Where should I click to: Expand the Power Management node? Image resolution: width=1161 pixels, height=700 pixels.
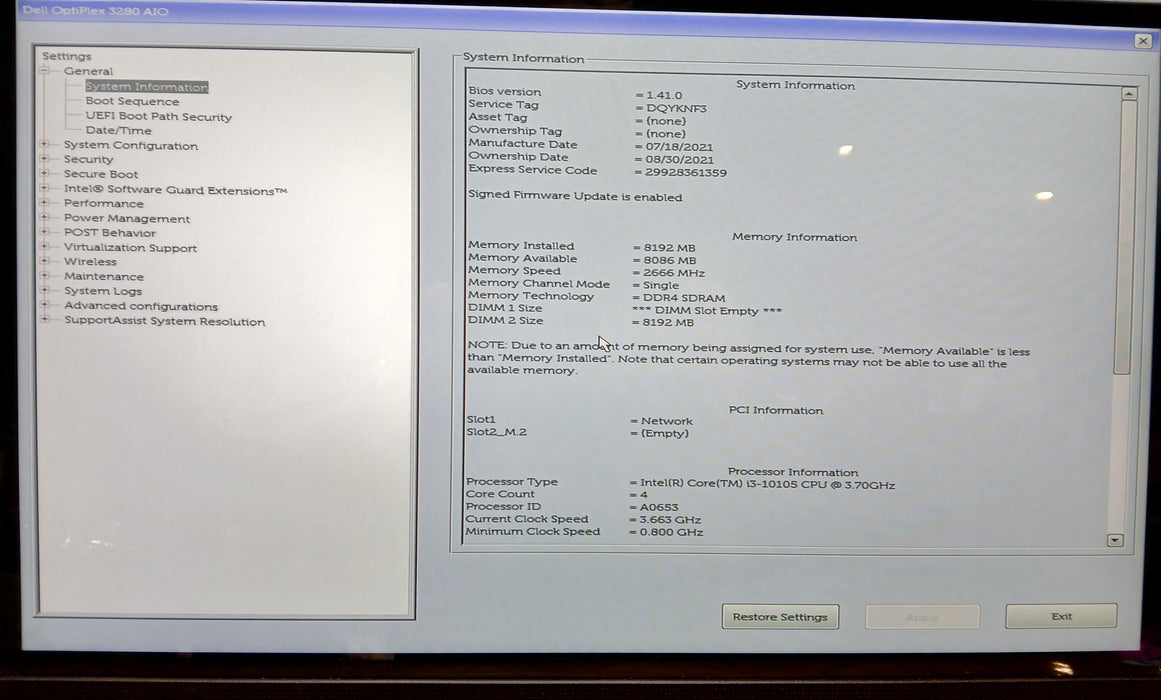[x=44, y=217]
